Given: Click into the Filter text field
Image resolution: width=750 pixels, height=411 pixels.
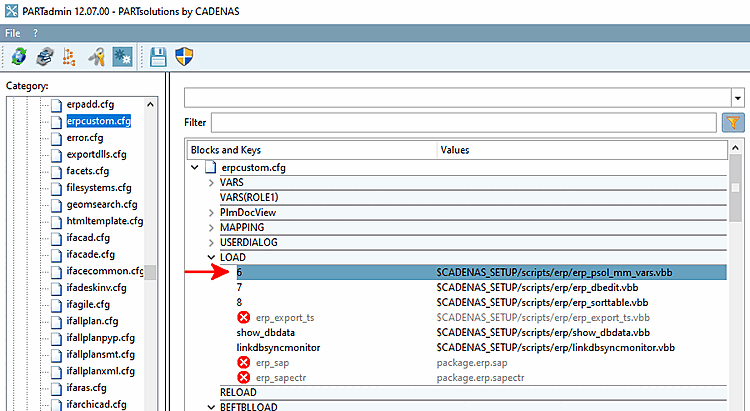Looking at the screenshot, I should point(463,122).
